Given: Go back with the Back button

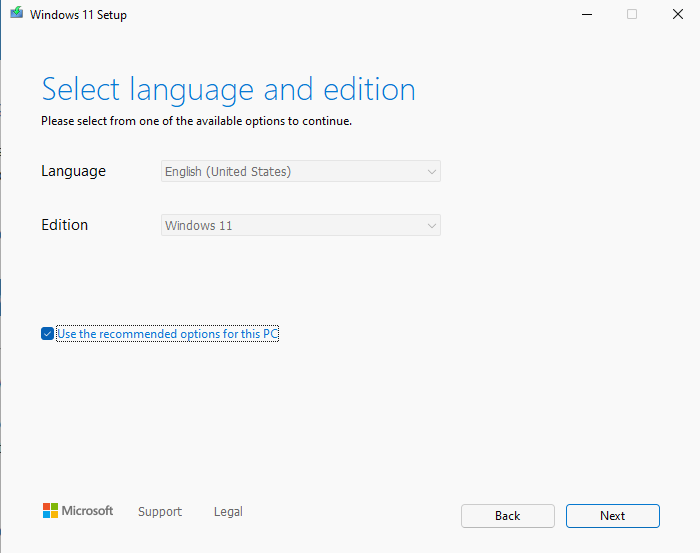Looking at the screenshot, I should tap(508, 516).
